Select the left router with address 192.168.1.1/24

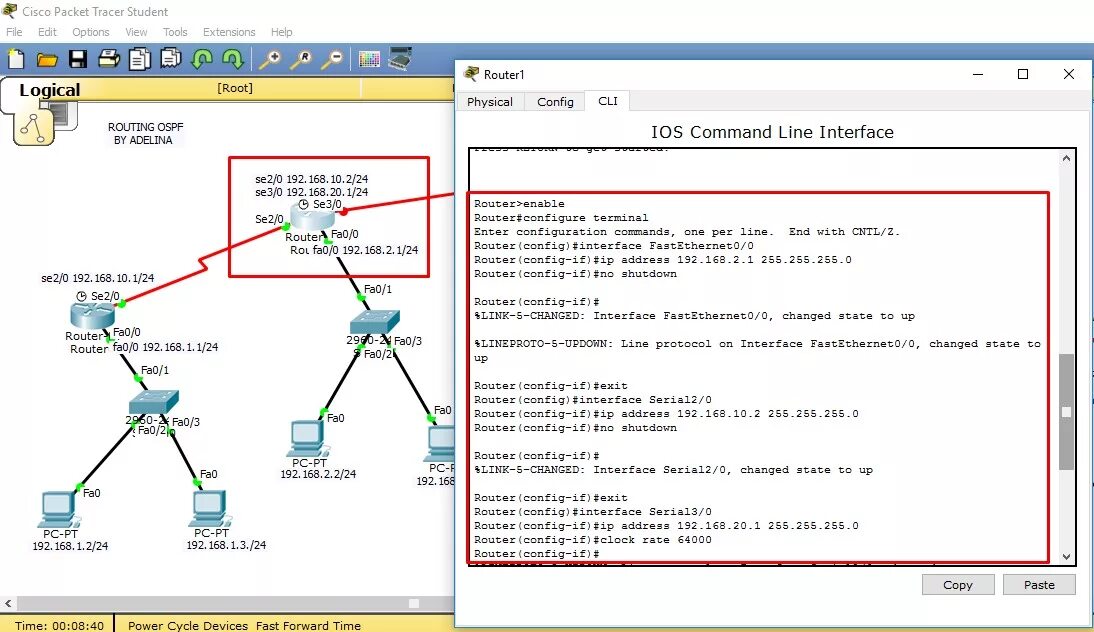[x=92, y=316]
